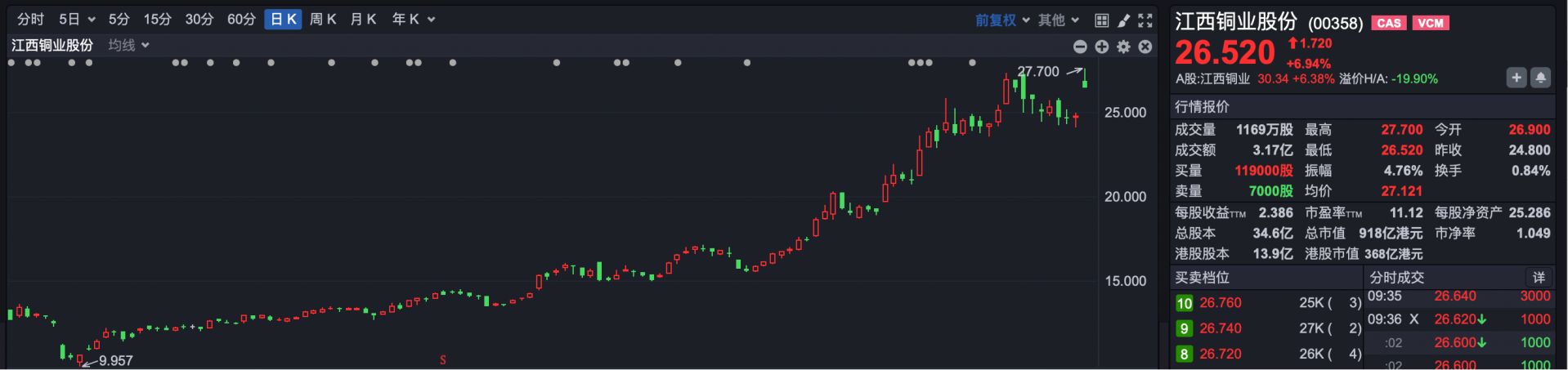Click 详 details button in 分时成交
The image size is (1568, 370).
tap(1539, 278)
